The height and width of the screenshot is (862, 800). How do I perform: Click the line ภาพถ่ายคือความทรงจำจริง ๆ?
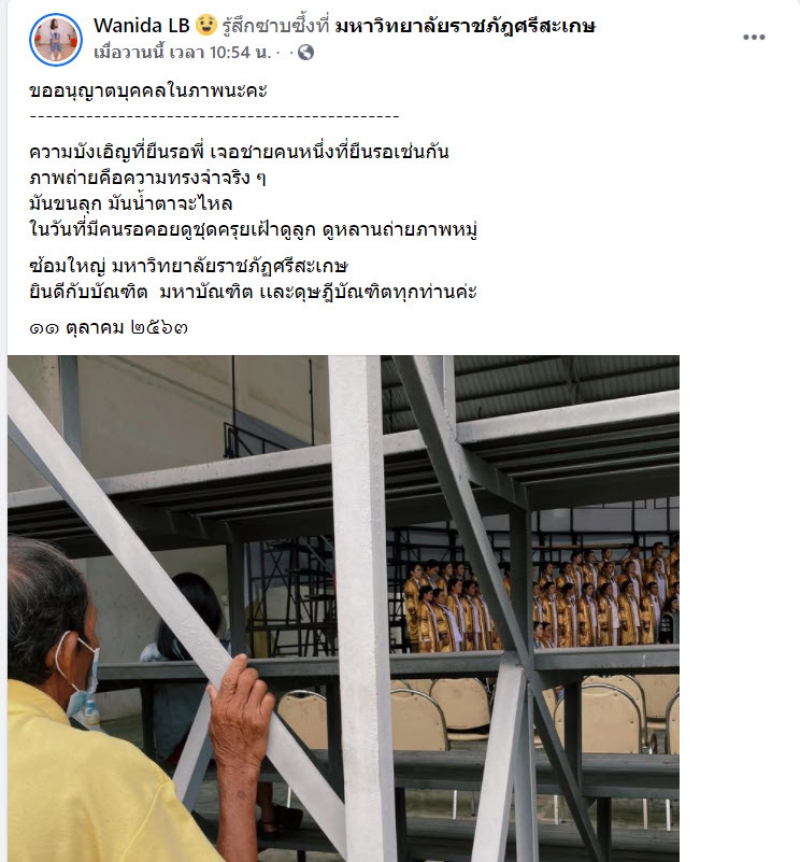[148, 178]
